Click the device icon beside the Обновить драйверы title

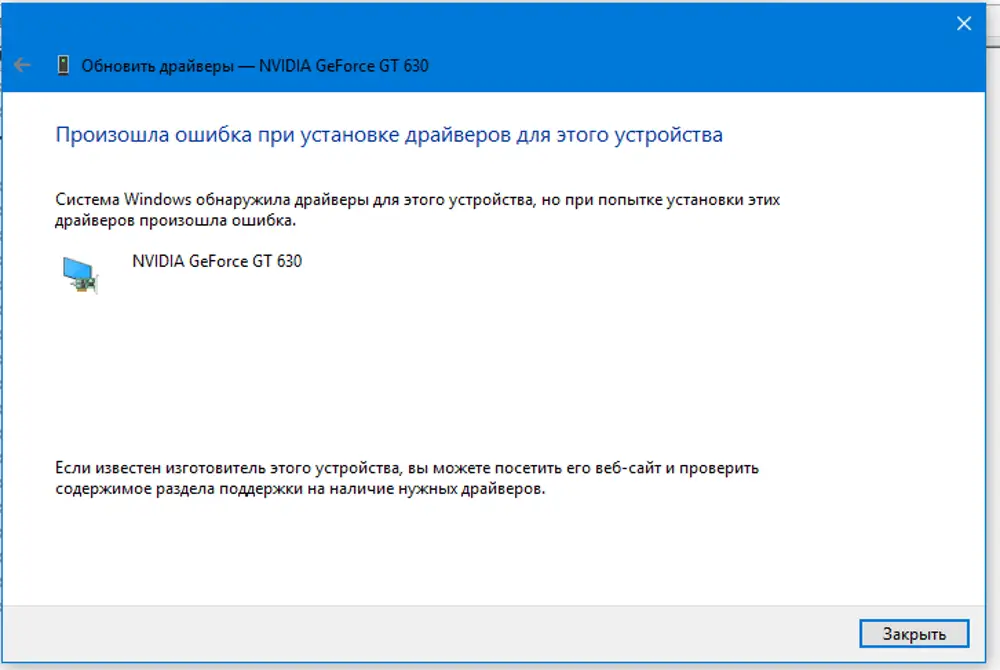coord(63,66)
